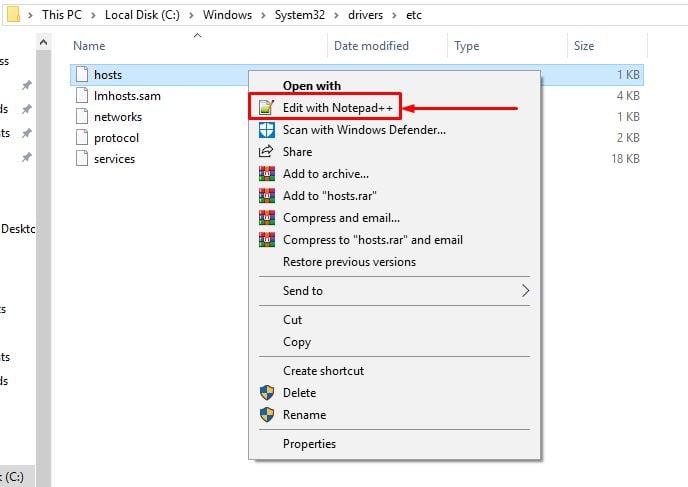Viewport: 688px width, 487px height.
Task: Click the 18 KB size value
Action: click(x=625, y=159)
